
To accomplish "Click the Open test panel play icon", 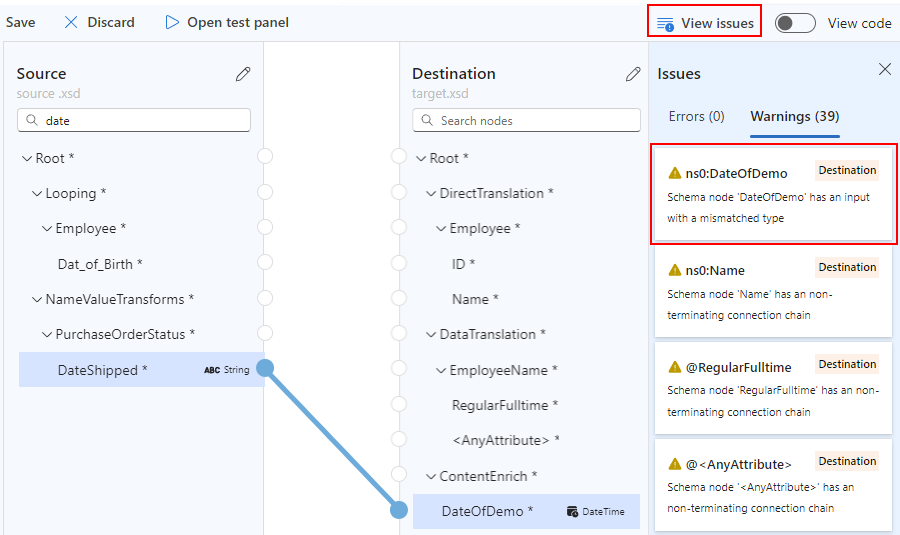I will [172, 22].
